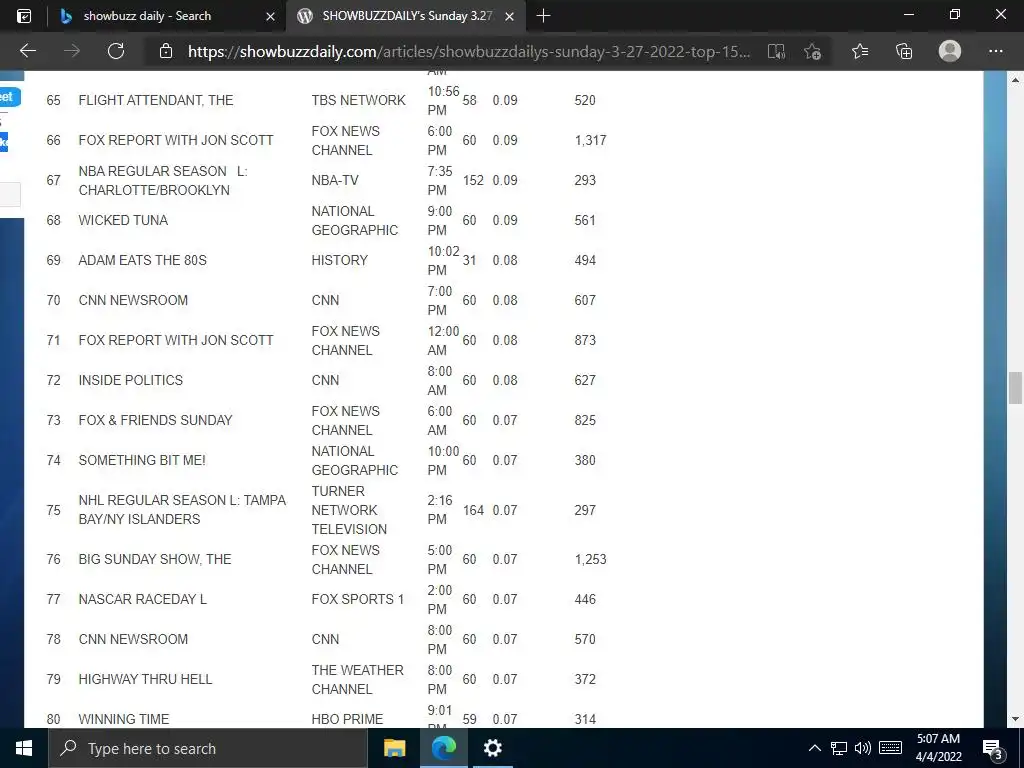Screen dimensions: 1024x768
Task: Click rank number 70
Action: click(x=54, y=300)
